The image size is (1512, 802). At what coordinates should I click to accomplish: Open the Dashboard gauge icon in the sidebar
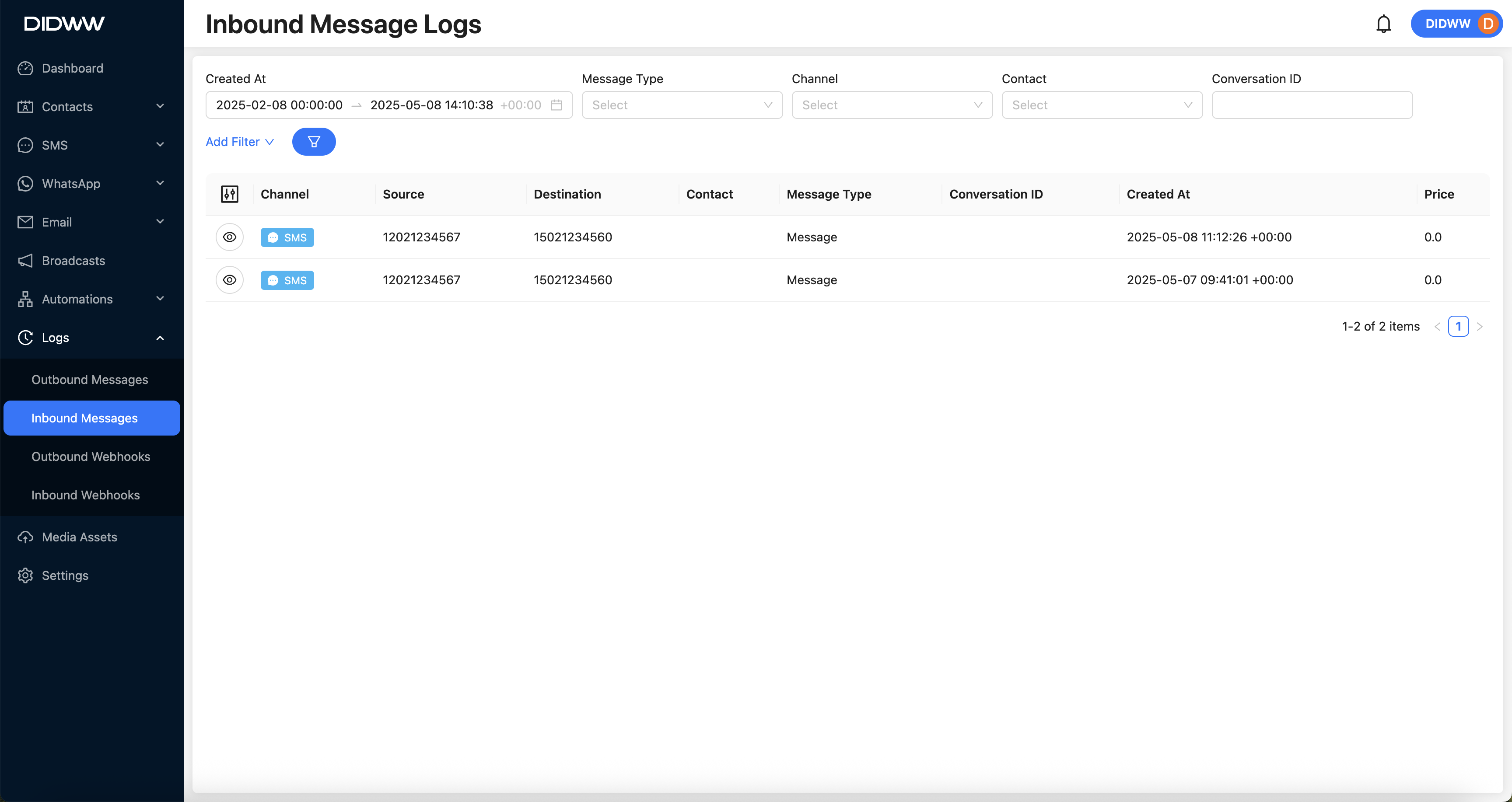[x=25, y=68]
